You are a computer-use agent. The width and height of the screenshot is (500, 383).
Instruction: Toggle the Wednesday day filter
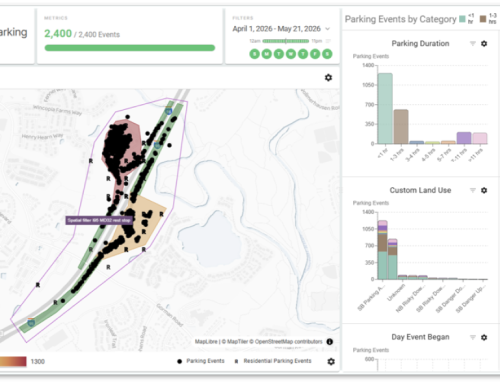[x=291, y=54]
